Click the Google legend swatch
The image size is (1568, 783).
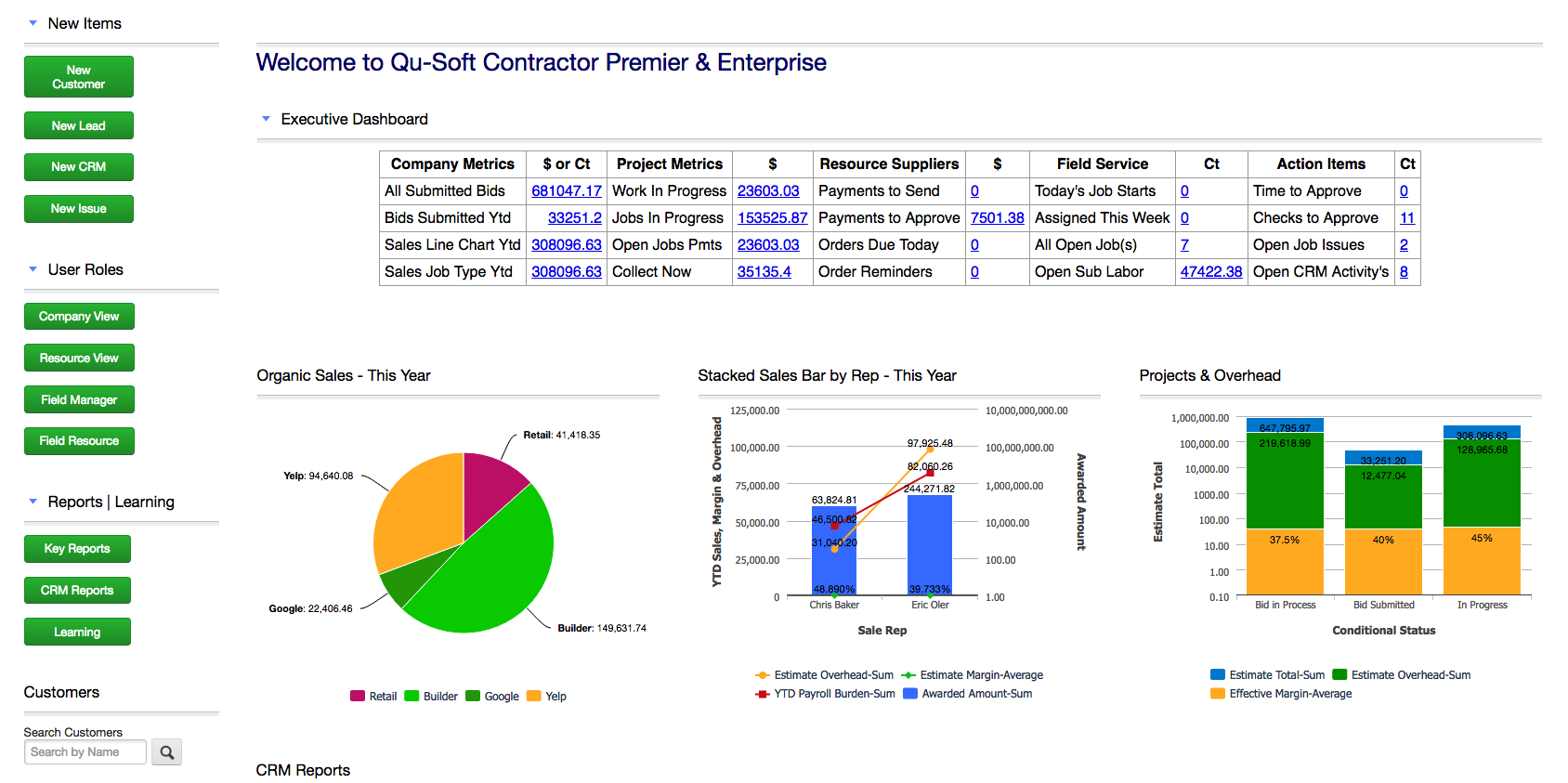(x=473, y=697)
